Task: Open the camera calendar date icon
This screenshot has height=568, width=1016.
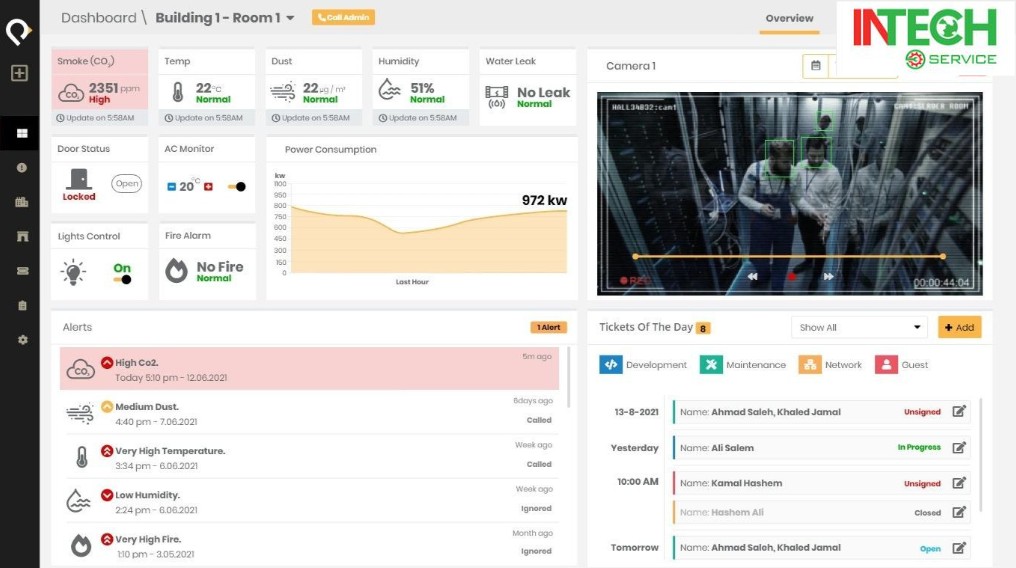Action: (816, 65)
